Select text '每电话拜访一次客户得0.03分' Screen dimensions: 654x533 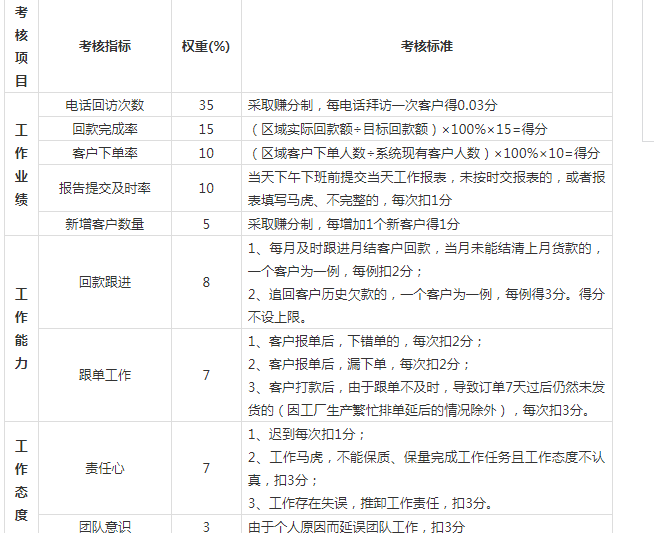(x=412, y=105)
